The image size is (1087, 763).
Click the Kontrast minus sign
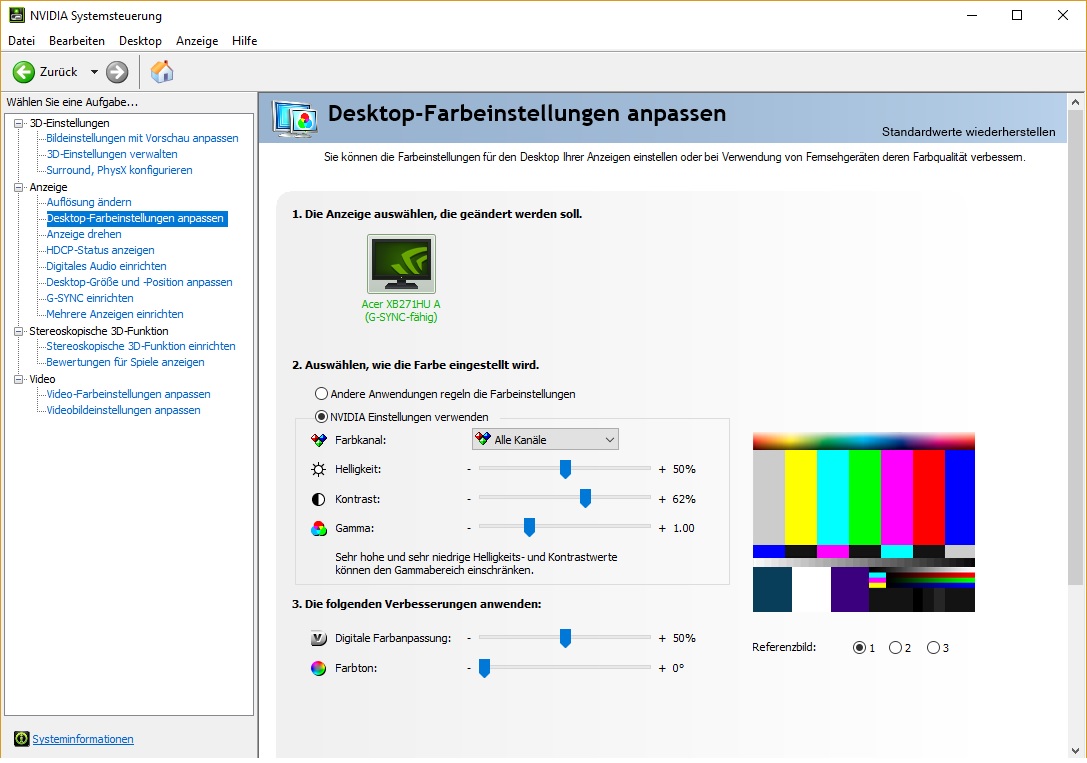click(469, 499)
